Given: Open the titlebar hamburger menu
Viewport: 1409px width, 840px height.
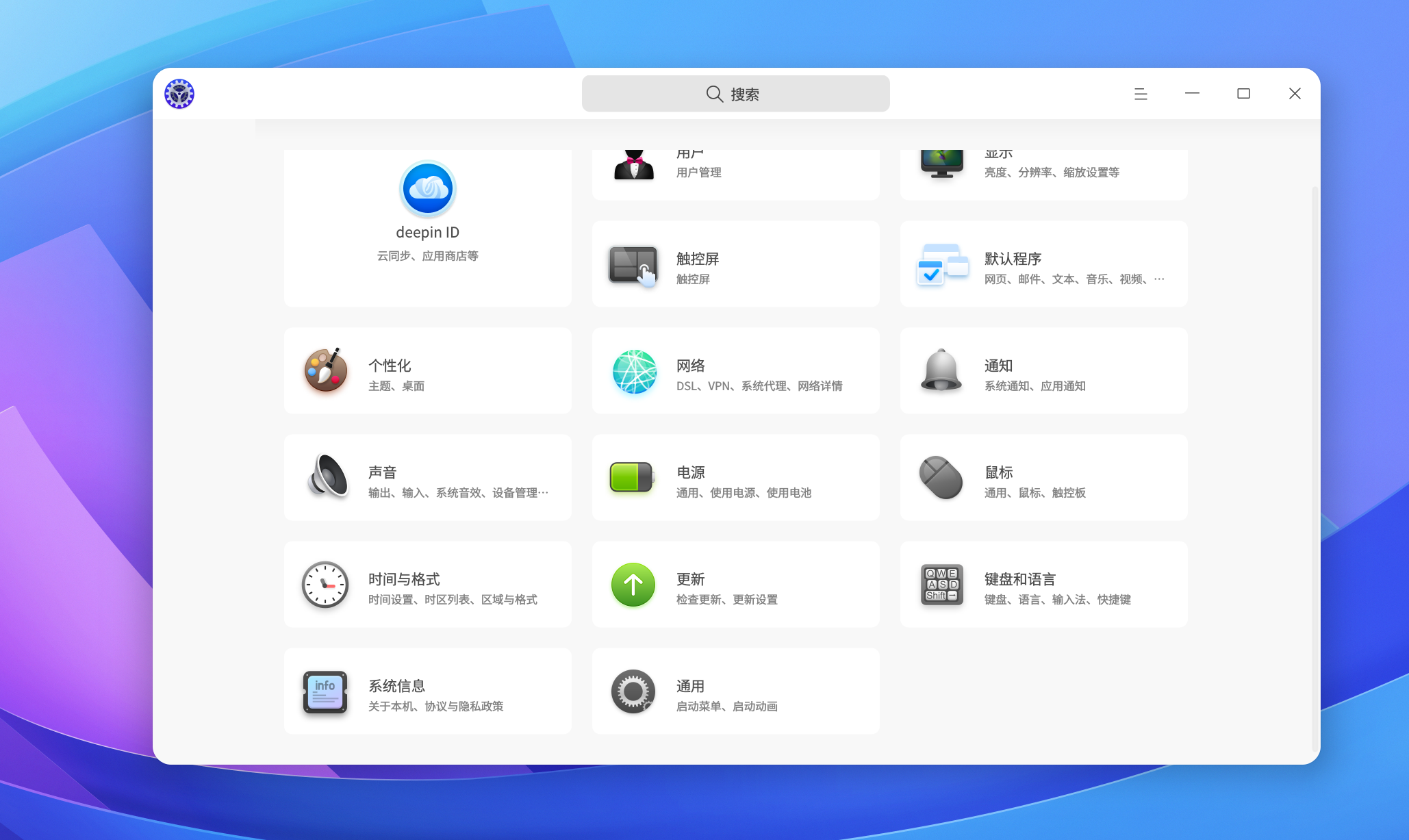Looking at the screenshot, I should point(1141,94).
